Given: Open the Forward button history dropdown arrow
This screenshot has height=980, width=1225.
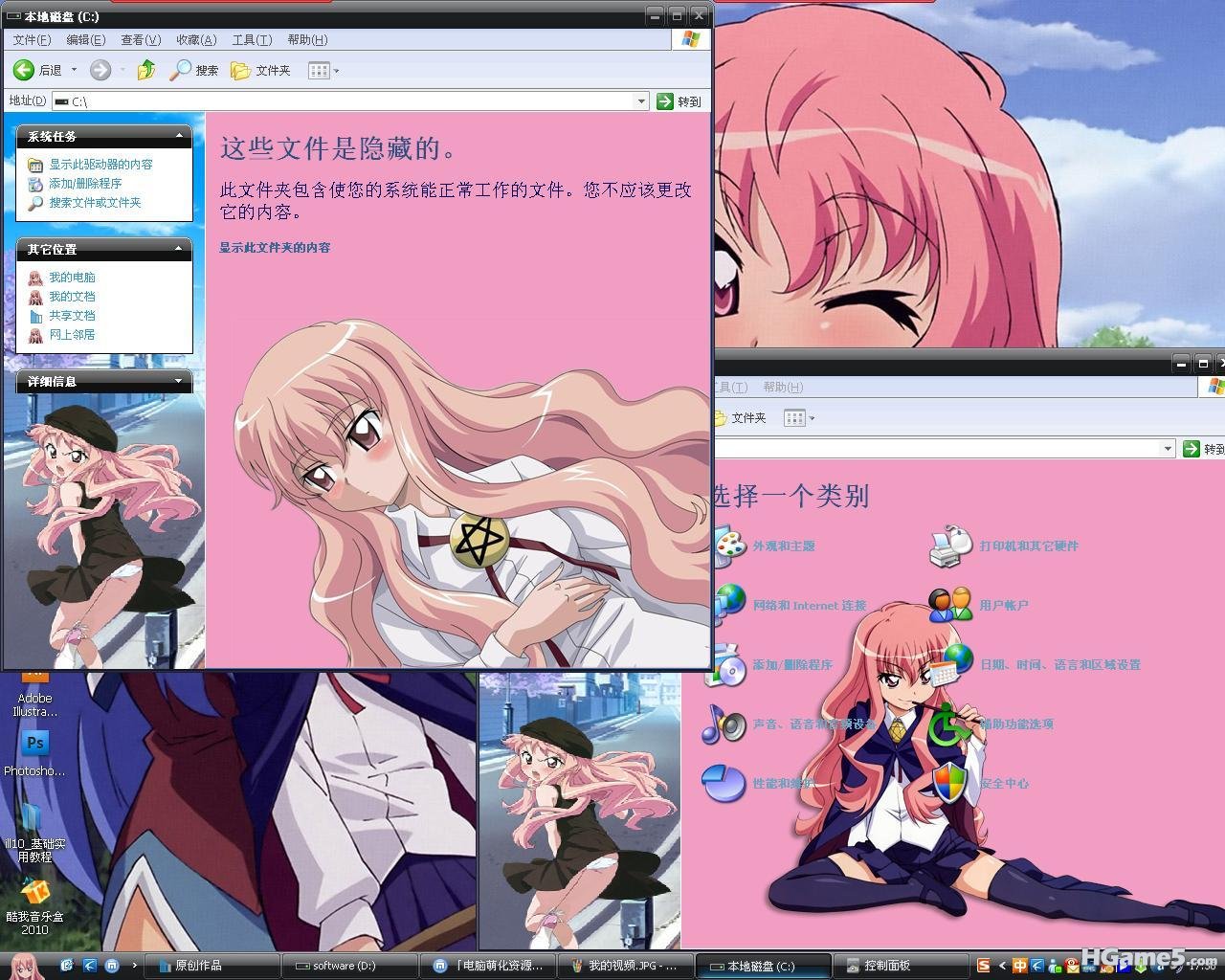Looking at the screenshot, I should tap(121, 70).
